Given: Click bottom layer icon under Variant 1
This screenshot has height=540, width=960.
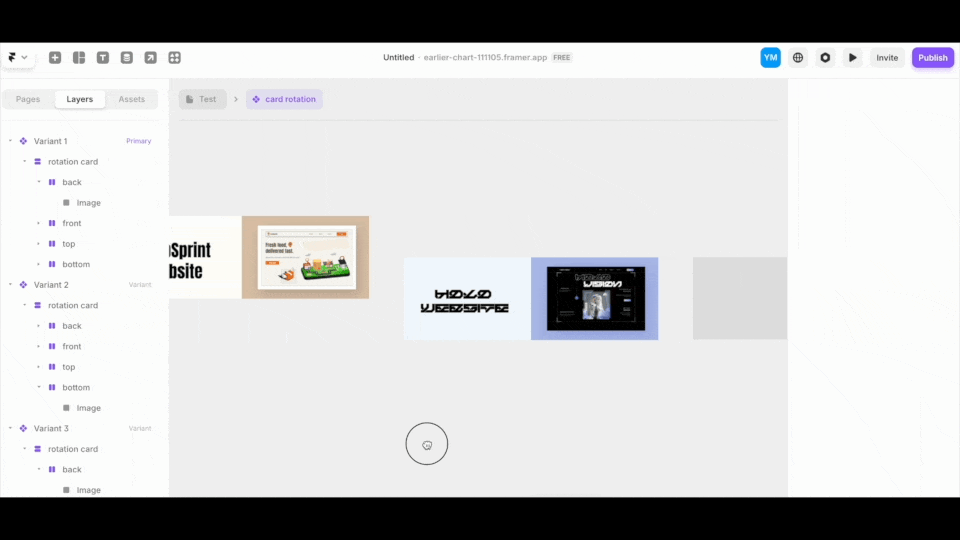Looking at the screenshot, I should pyautogui.click(x=52, y=264).
